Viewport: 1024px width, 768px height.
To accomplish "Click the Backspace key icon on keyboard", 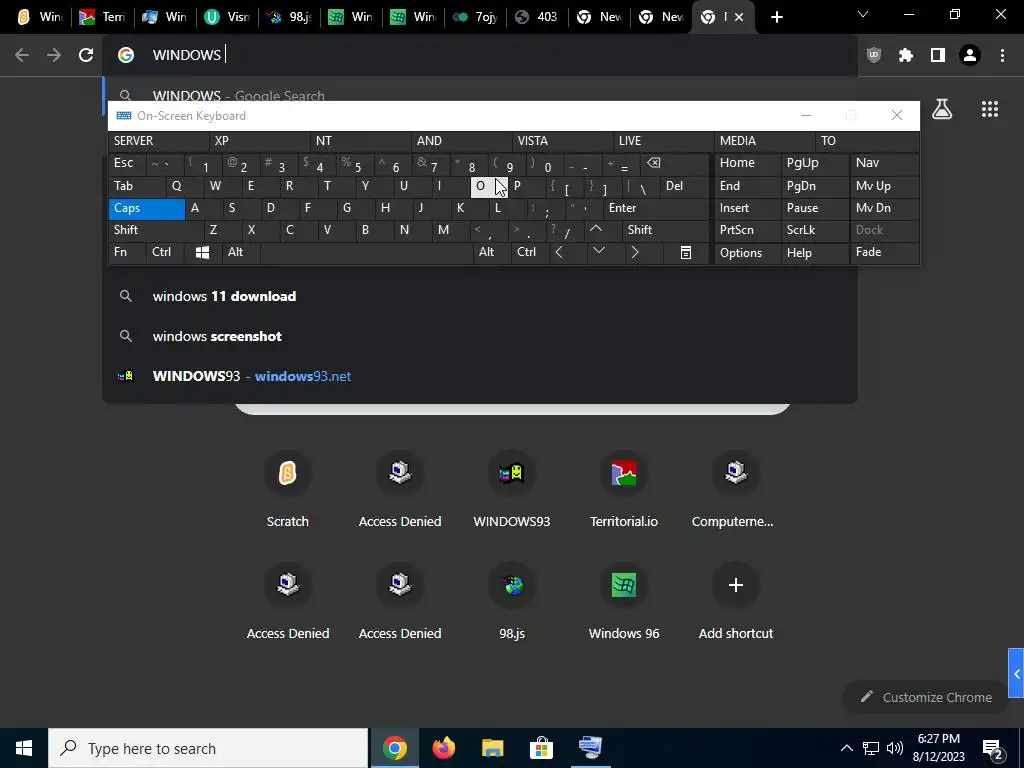I will [x=653, y=163].
